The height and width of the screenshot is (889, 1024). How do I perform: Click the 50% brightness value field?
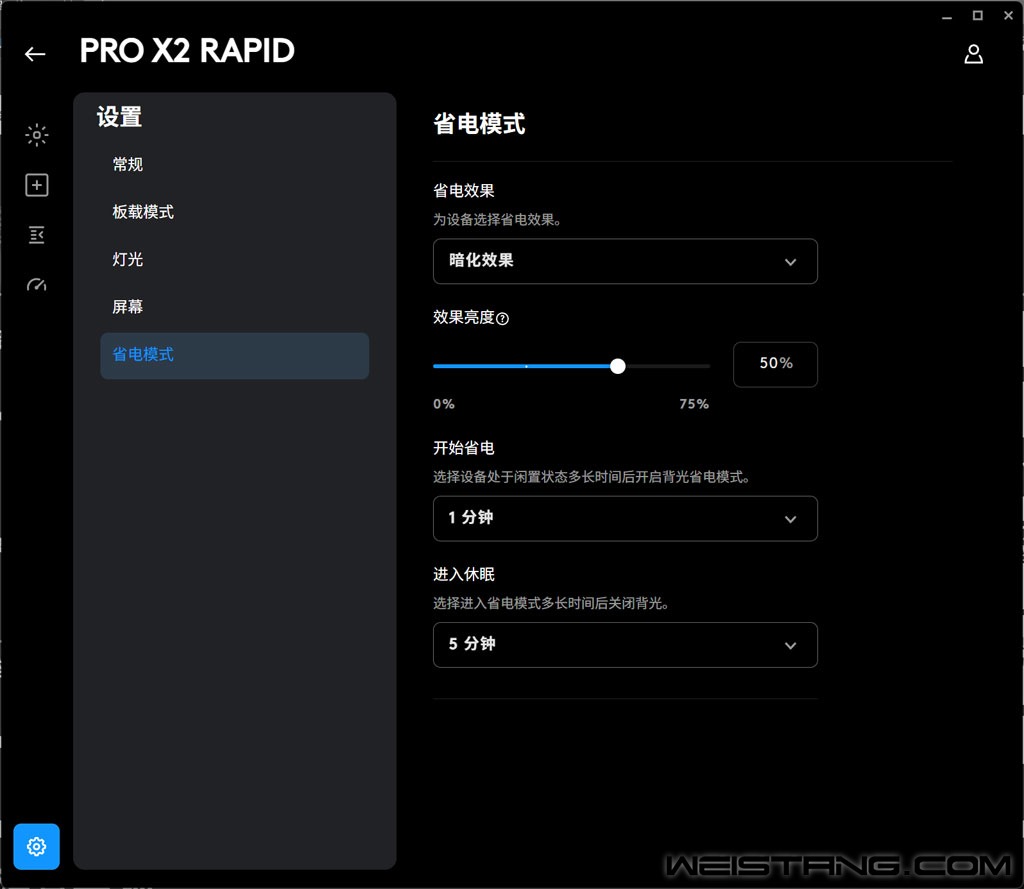pos(775,364)
